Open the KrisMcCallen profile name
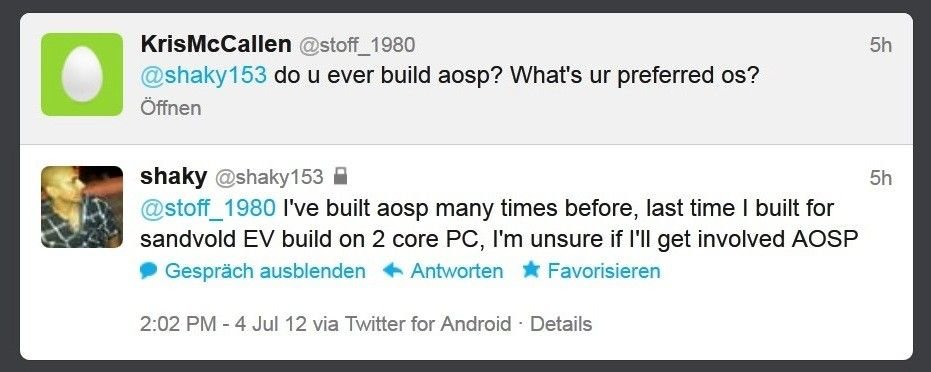This screenshot has height=372, width=931. click(216, 44)
